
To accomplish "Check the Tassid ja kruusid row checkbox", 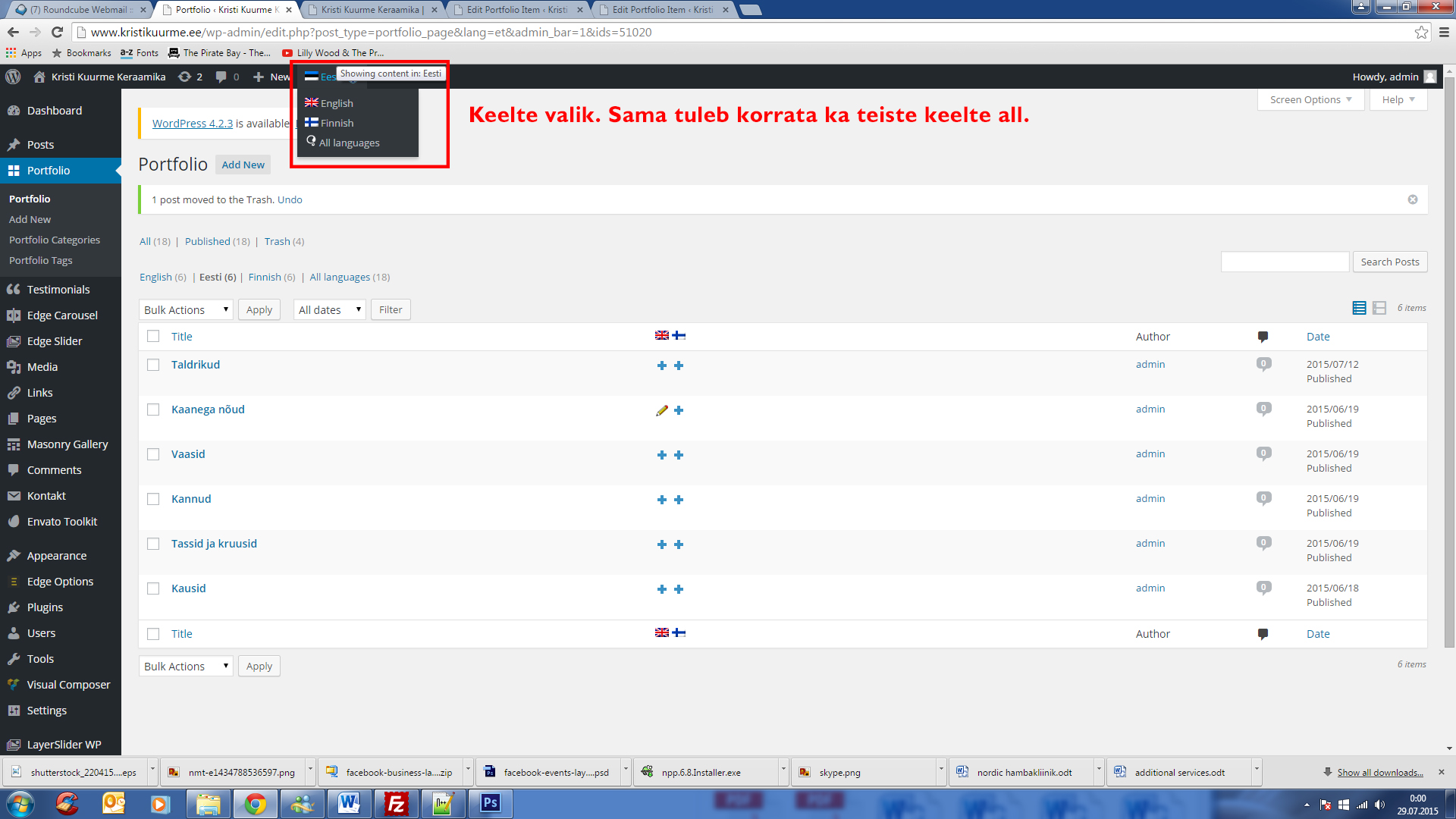I will [x=153, y=544].
